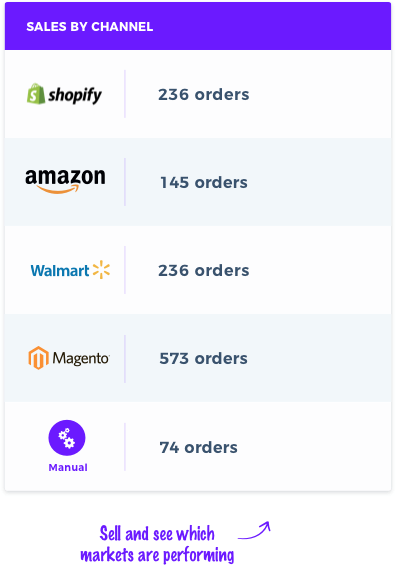Click the Walmart 236 orders value
396x565 pixels.
point(204,270)
